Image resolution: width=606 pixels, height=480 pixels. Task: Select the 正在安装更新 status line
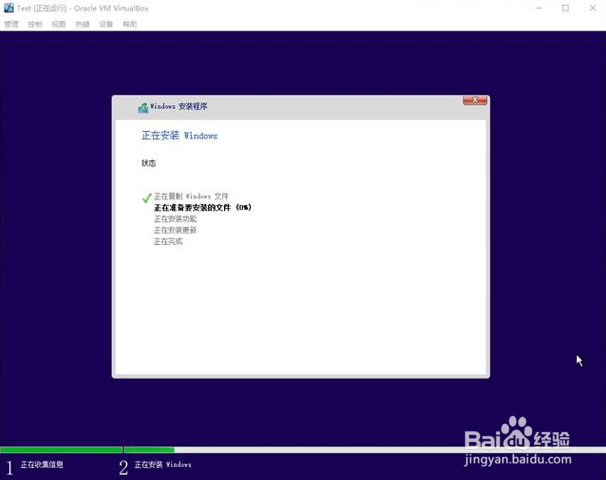pos(175,230)
